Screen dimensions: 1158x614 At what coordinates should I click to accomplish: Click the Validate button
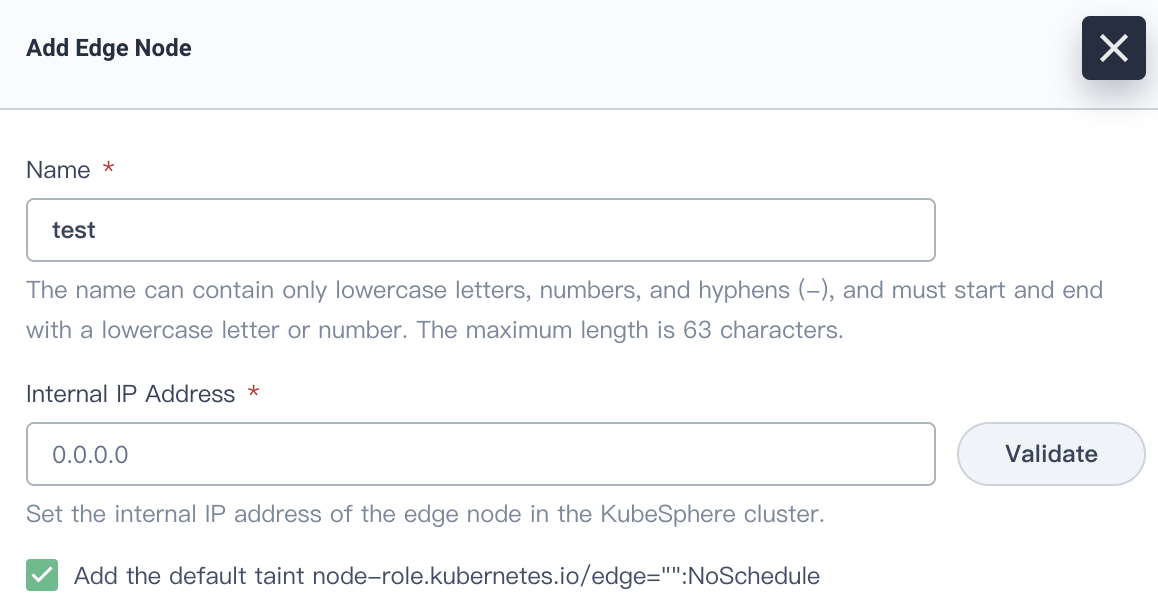(x=1050, y=454)
